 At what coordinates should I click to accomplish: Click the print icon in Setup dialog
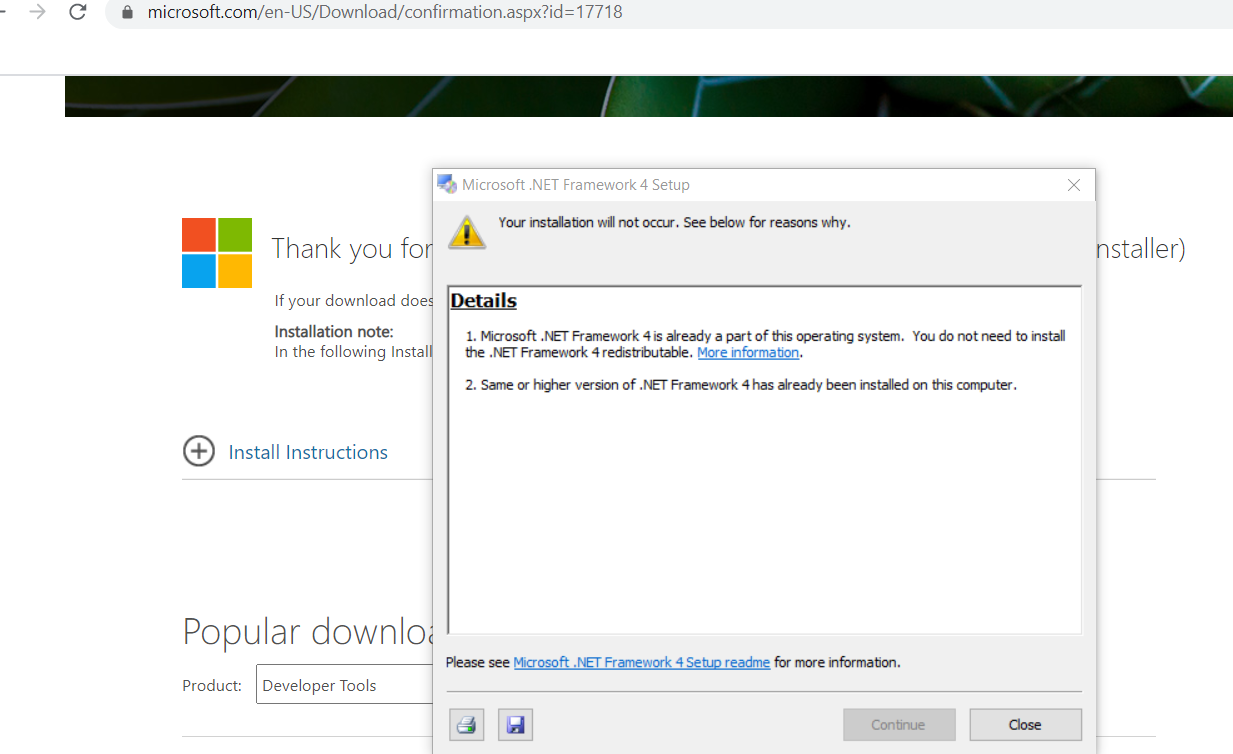pos(466,725)
